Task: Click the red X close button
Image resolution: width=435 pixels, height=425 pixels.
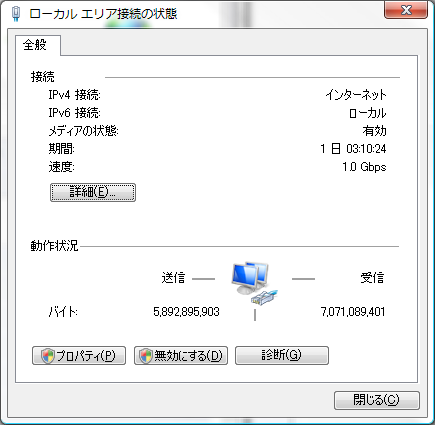Action: 406,10
